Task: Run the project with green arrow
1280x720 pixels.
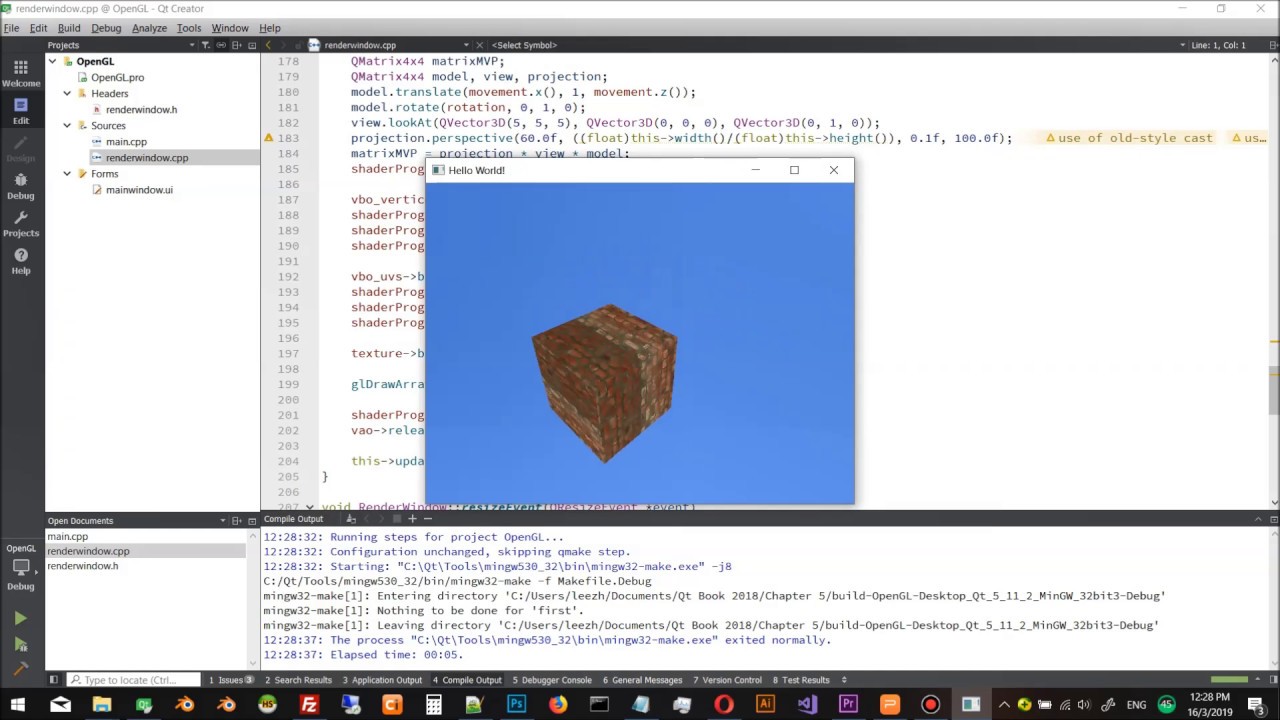Action: (21, 619)
